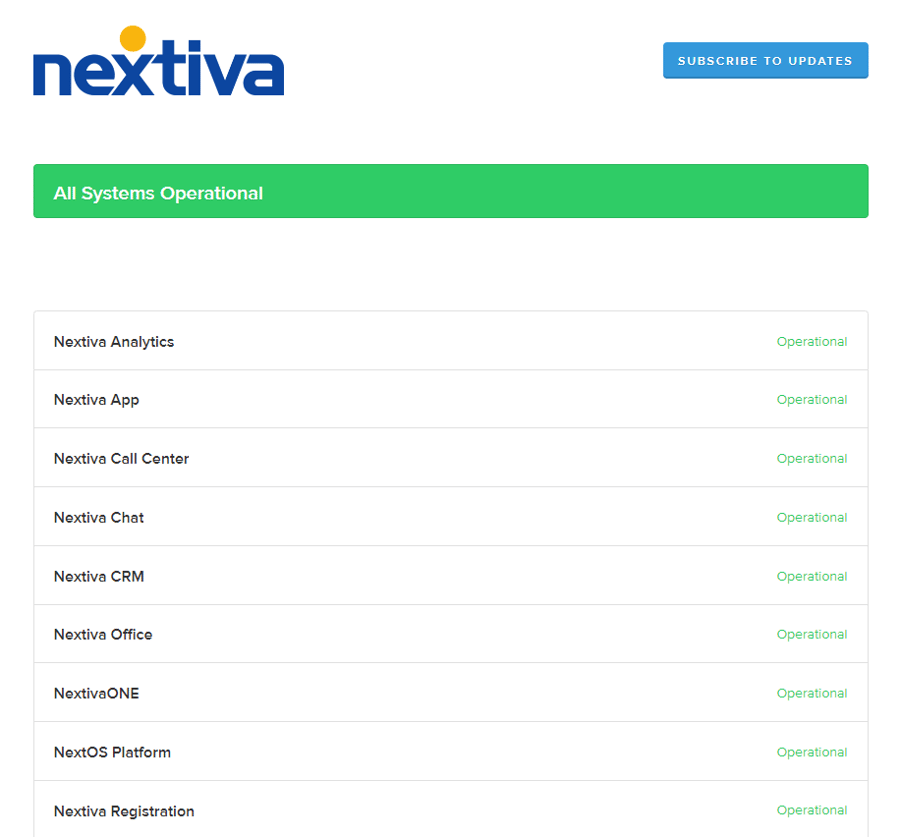The width and height of the screenshot is (900, 837).
Task: Select the Nextiva Analytics row
Action: pyautogui.click(x=113, y=341)
